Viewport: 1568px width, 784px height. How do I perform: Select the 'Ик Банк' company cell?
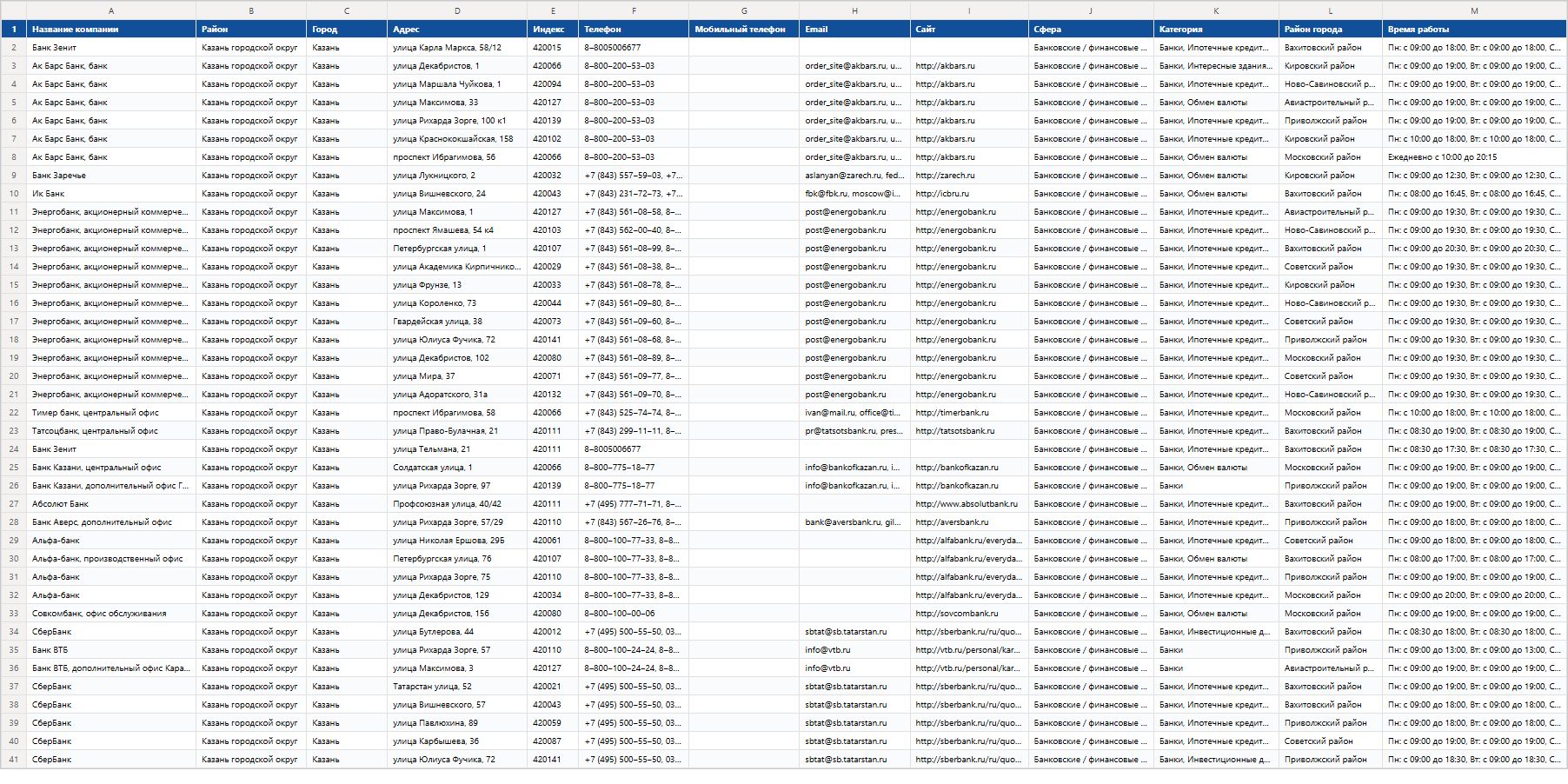[x=111, y=194]
